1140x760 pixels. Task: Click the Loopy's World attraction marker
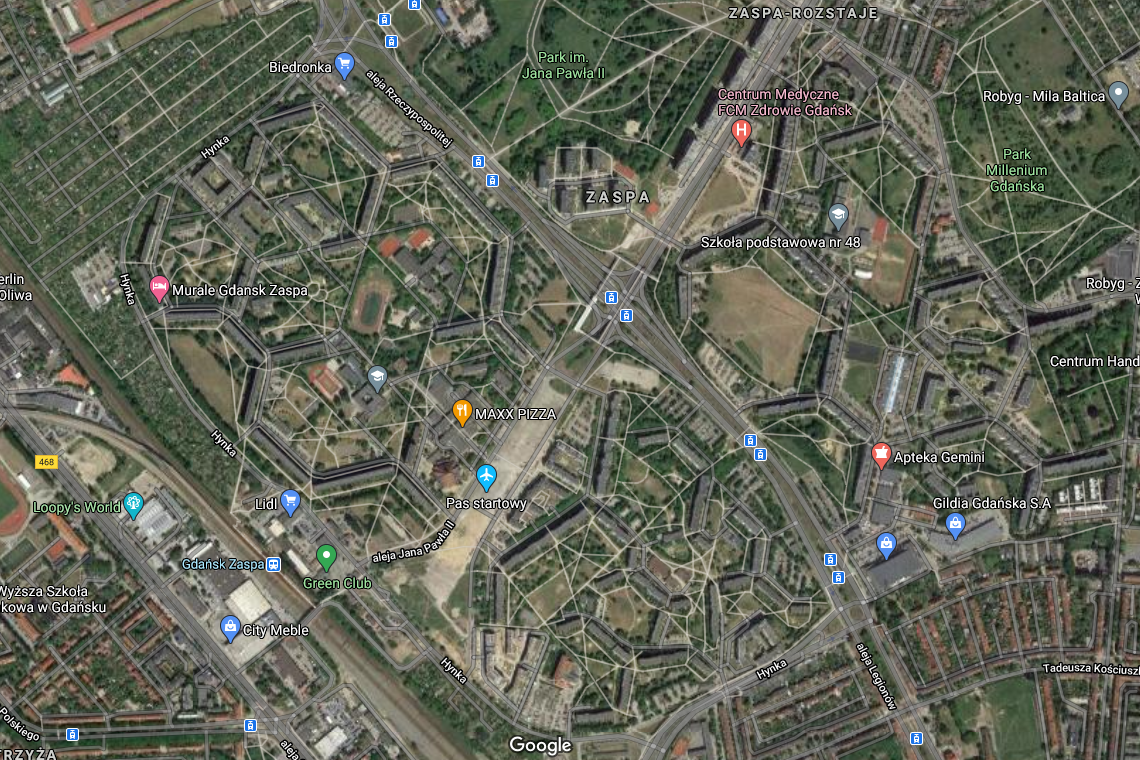(x=133, y=505)
